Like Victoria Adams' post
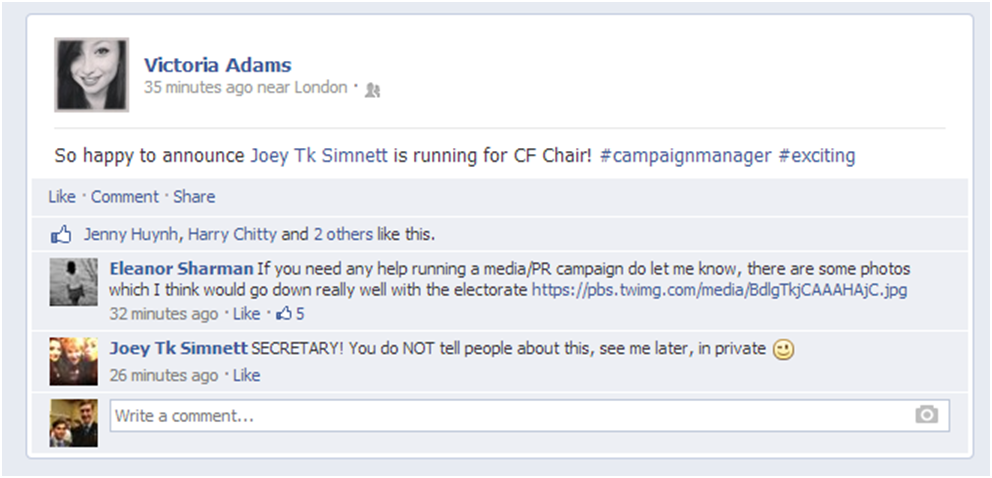Image resolution: width=992 pixels, height=478 pixels. click(x=61, y=197)
